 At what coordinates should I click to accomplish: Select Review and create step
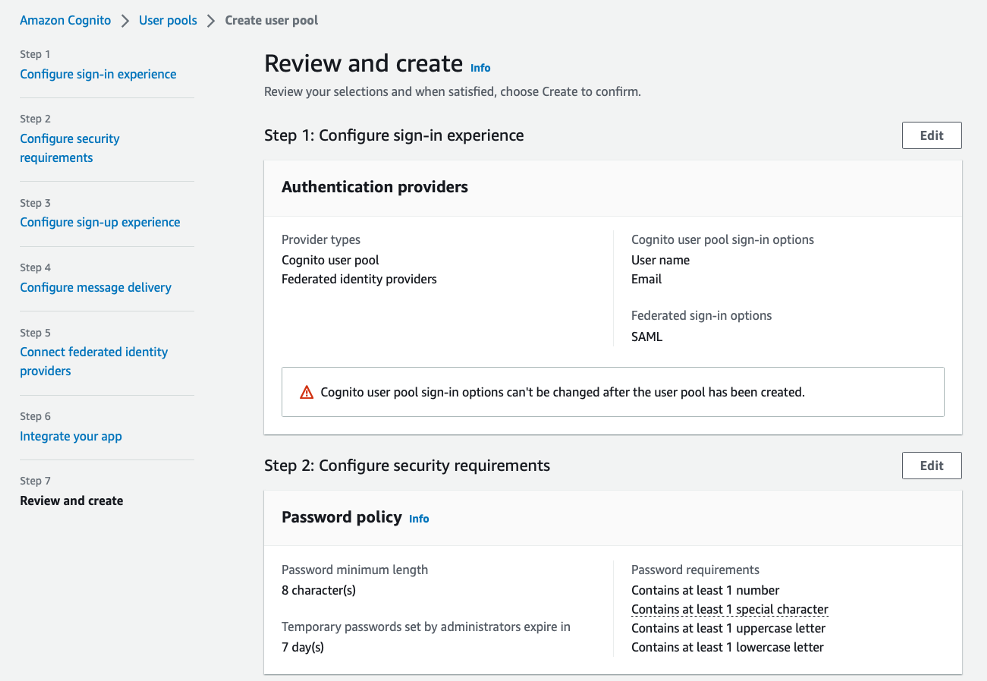pos(72,501)
